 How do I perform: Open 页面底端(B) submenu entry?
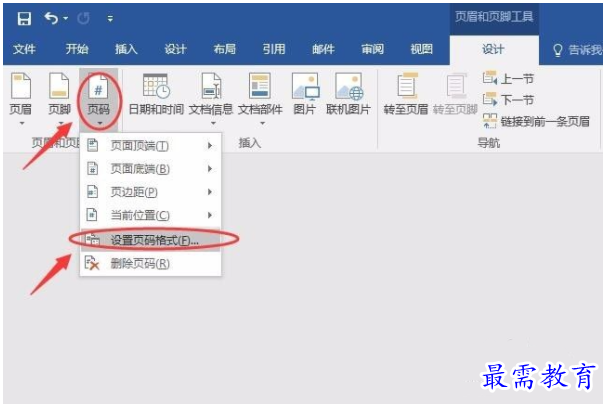point(150,169)
